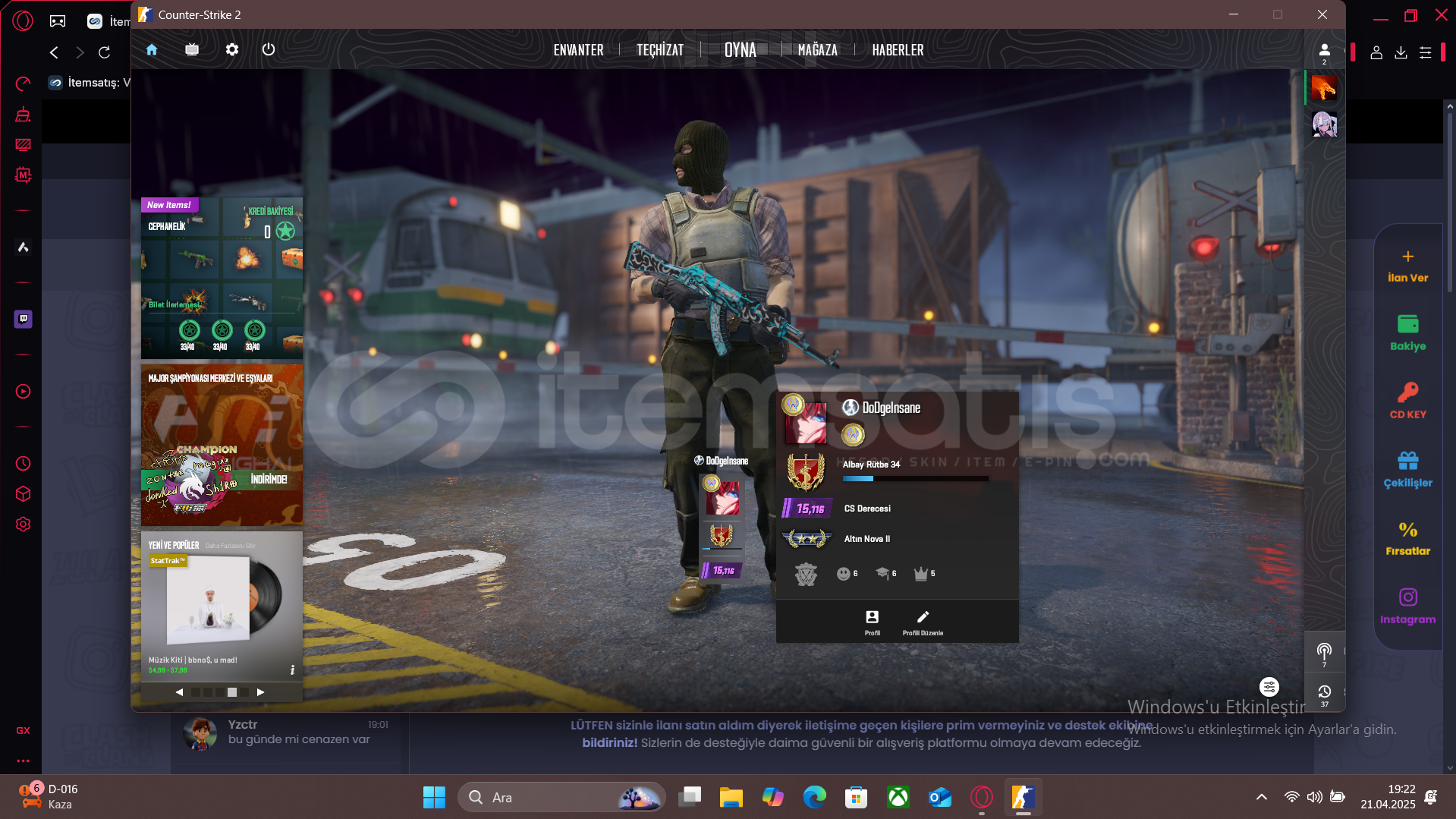Click Opera back navigation arrow
Screen dimensions: 1456x819
pos(54,52)
